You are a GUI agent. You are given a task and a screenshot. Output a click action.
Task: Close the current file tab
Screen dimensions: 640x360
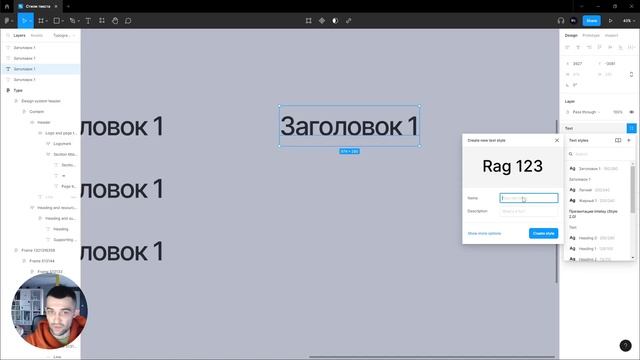[56, 6]
